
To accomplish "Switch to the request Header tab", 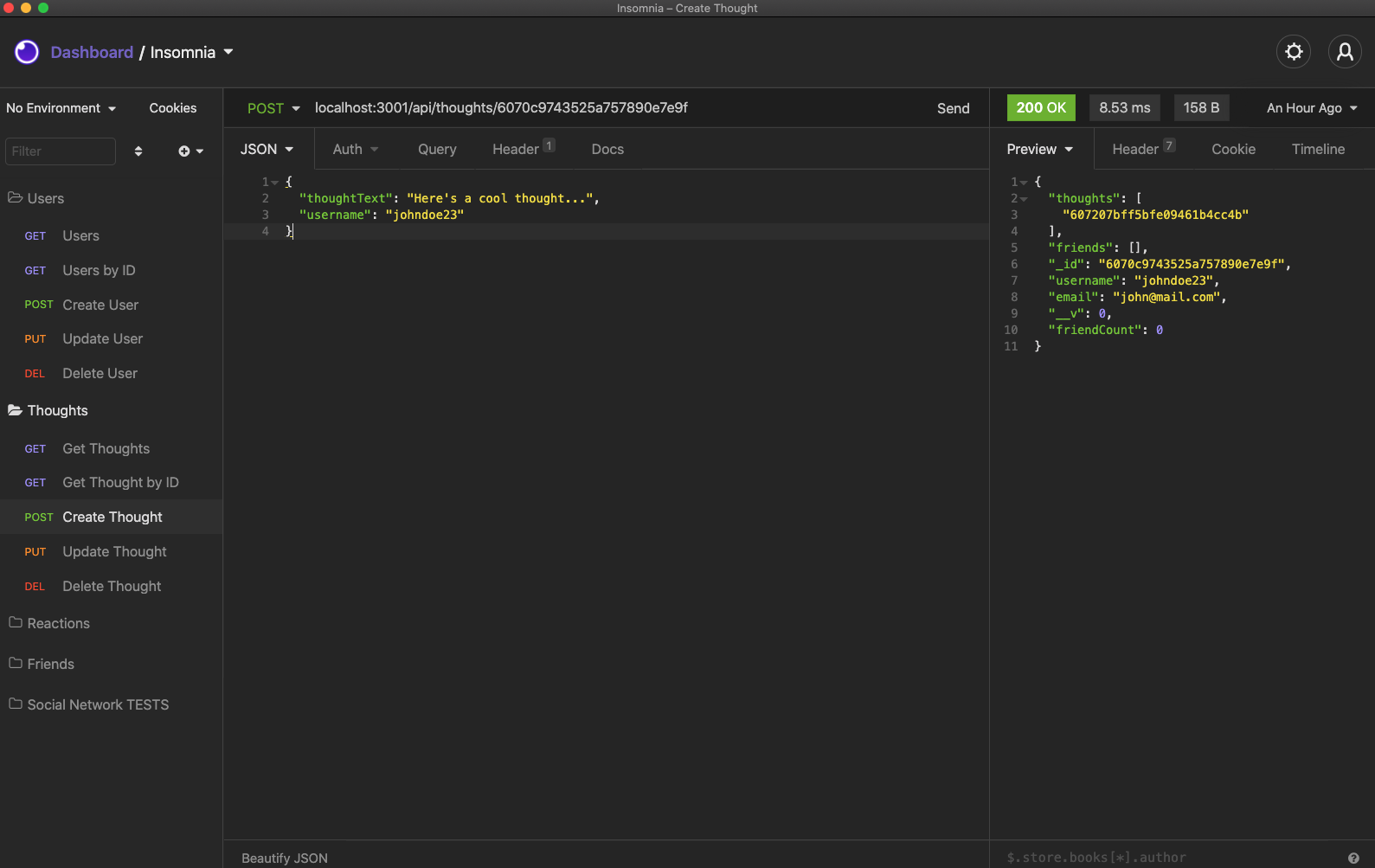I will 524,149.
